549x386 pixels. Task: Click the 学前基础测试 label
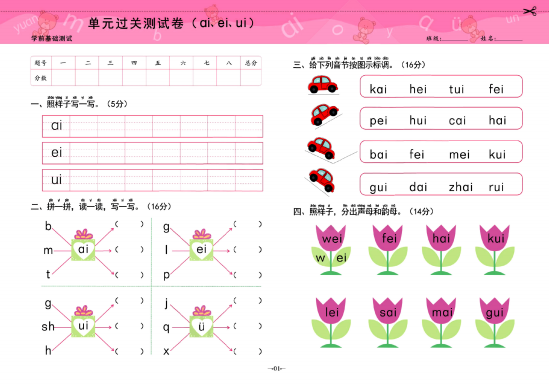coord(51,38)
